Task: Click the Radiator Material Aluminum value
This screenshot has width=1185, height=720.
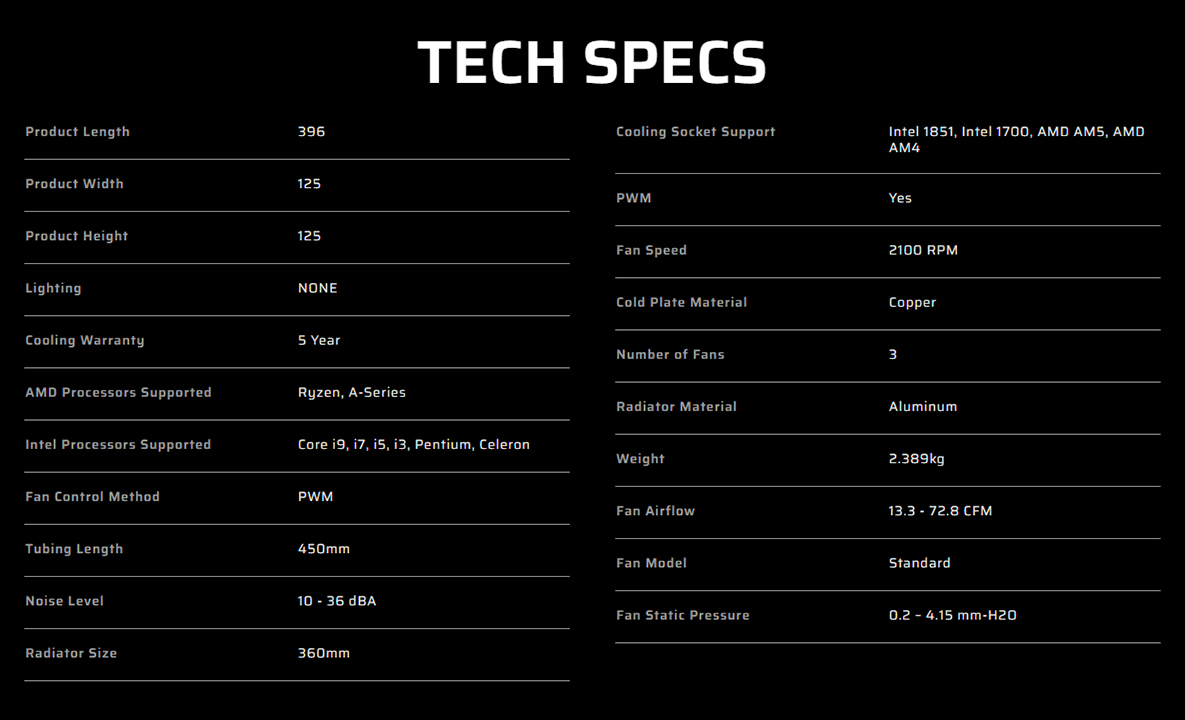Action: point(923,406)
